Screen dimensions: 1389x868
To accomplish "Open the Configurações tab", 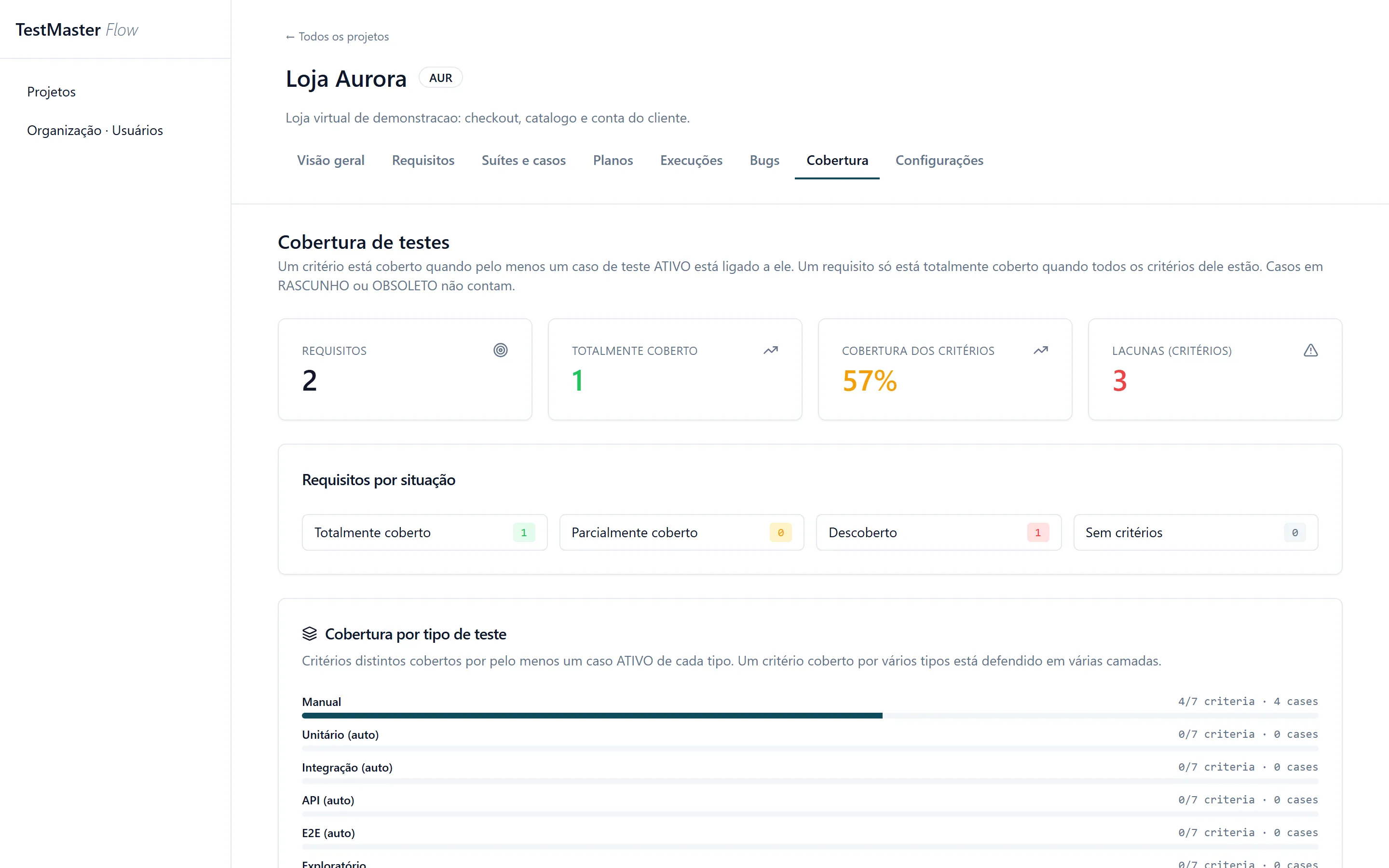I will (x=939, y=160).
